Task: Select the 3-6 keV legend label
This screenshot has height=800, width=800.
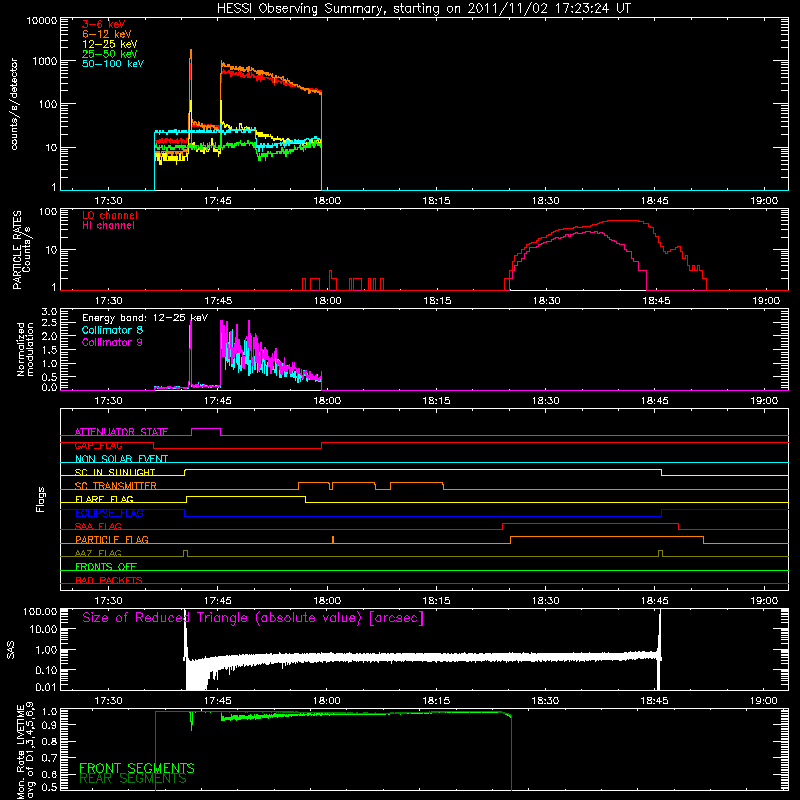Action: [x=104, y=24]
